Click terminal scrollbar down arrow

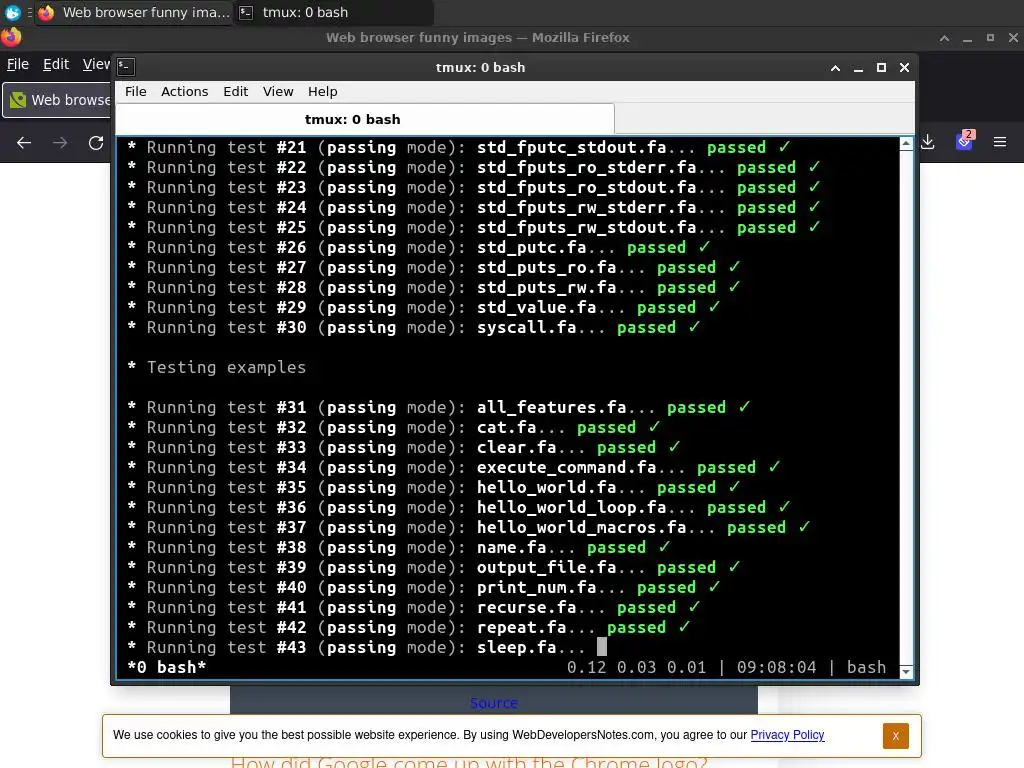pos(906,672)
